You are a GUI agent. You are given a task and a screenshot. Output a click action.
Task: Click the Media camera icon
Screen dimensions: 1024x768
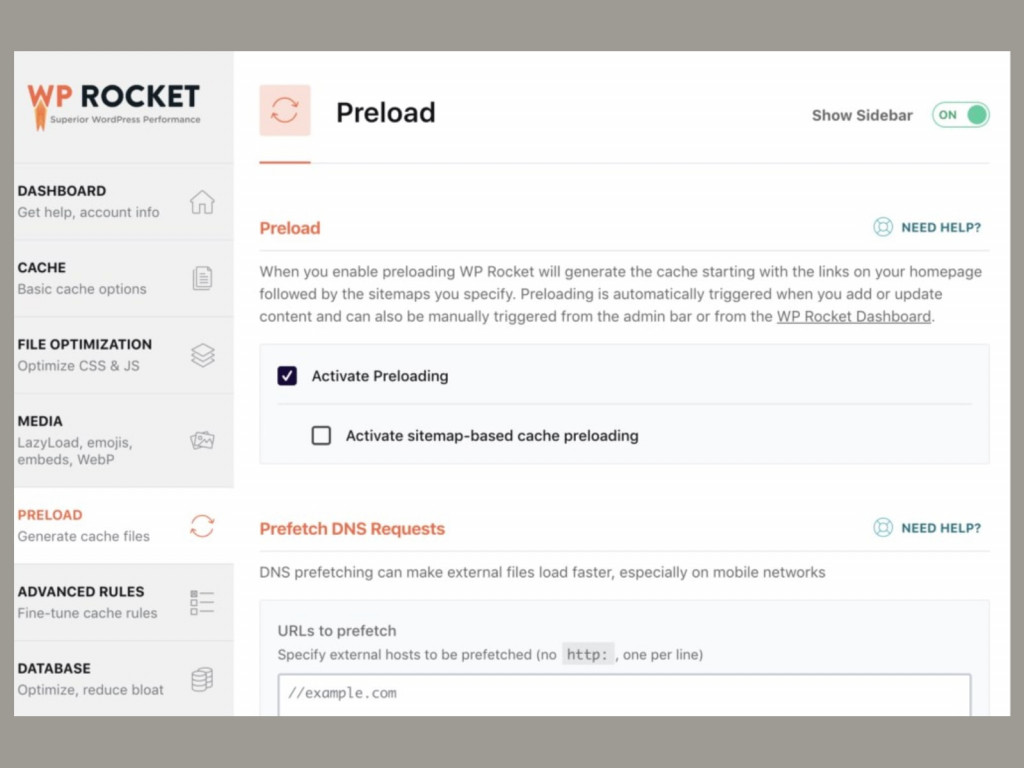203,440
